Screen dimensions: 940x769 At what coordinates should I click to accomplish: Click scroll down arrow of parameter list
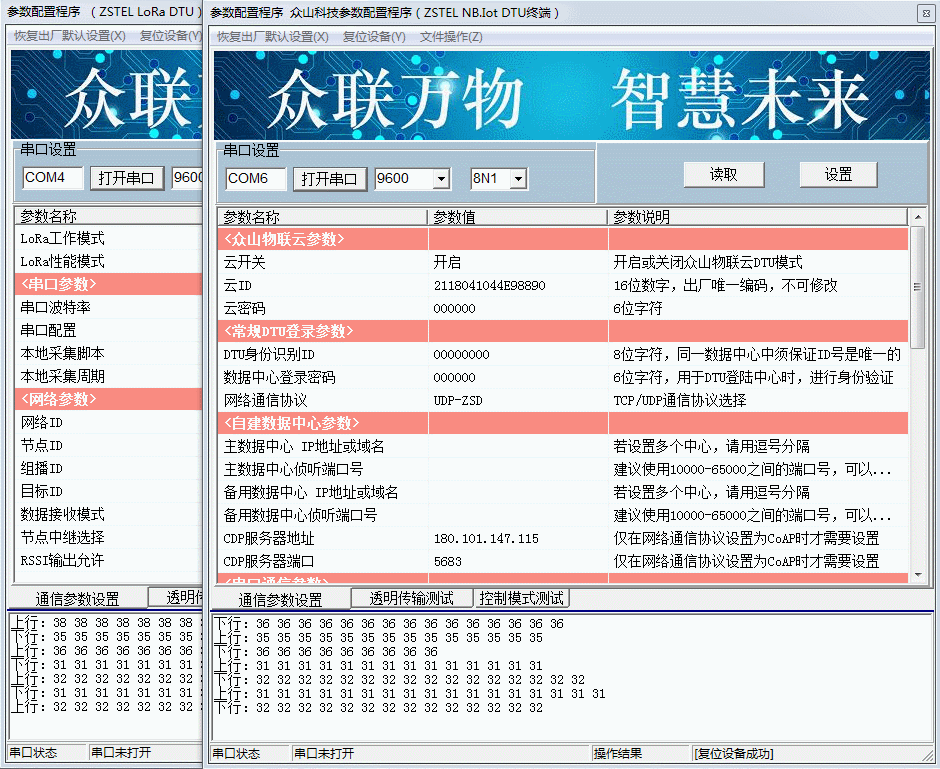[917, 575]
